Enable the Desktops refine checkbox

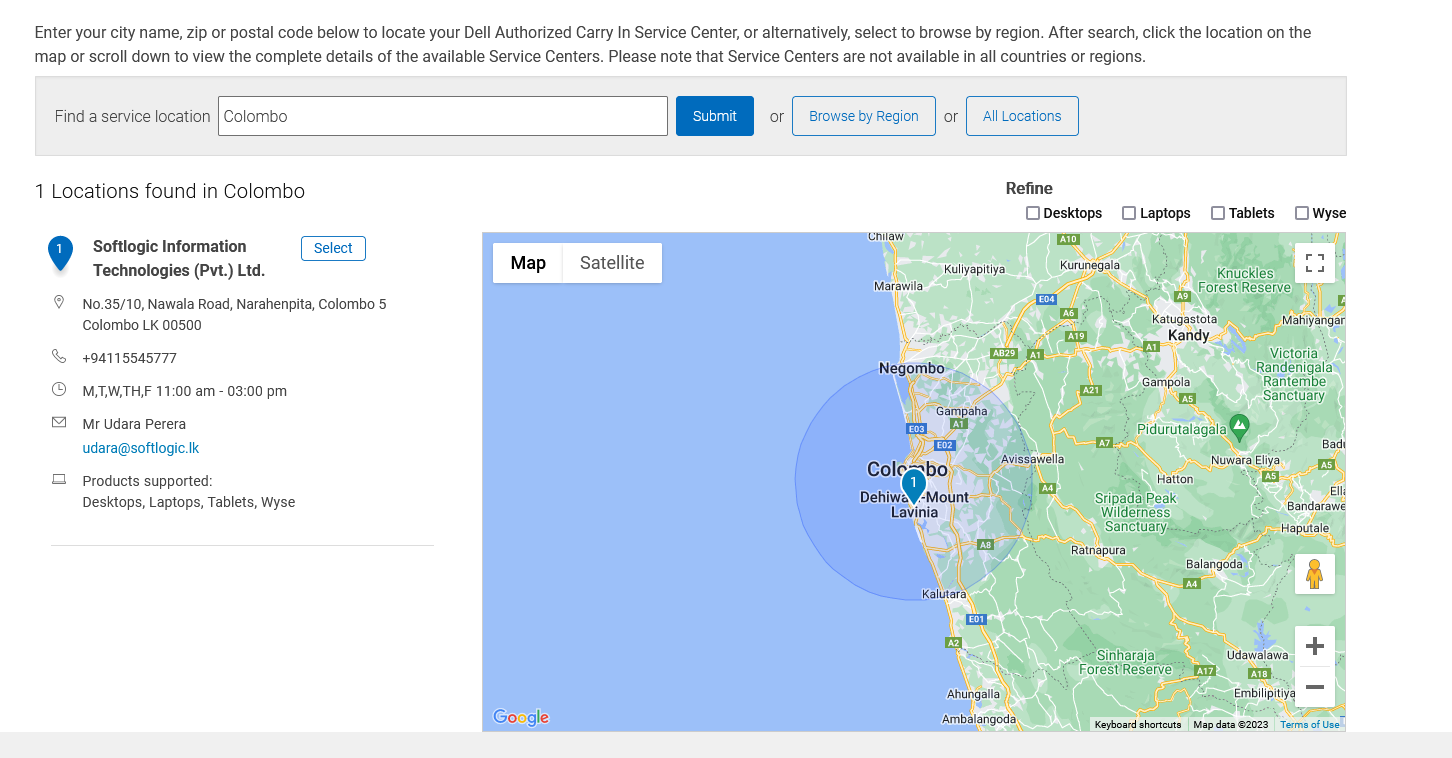[1033, 213]
